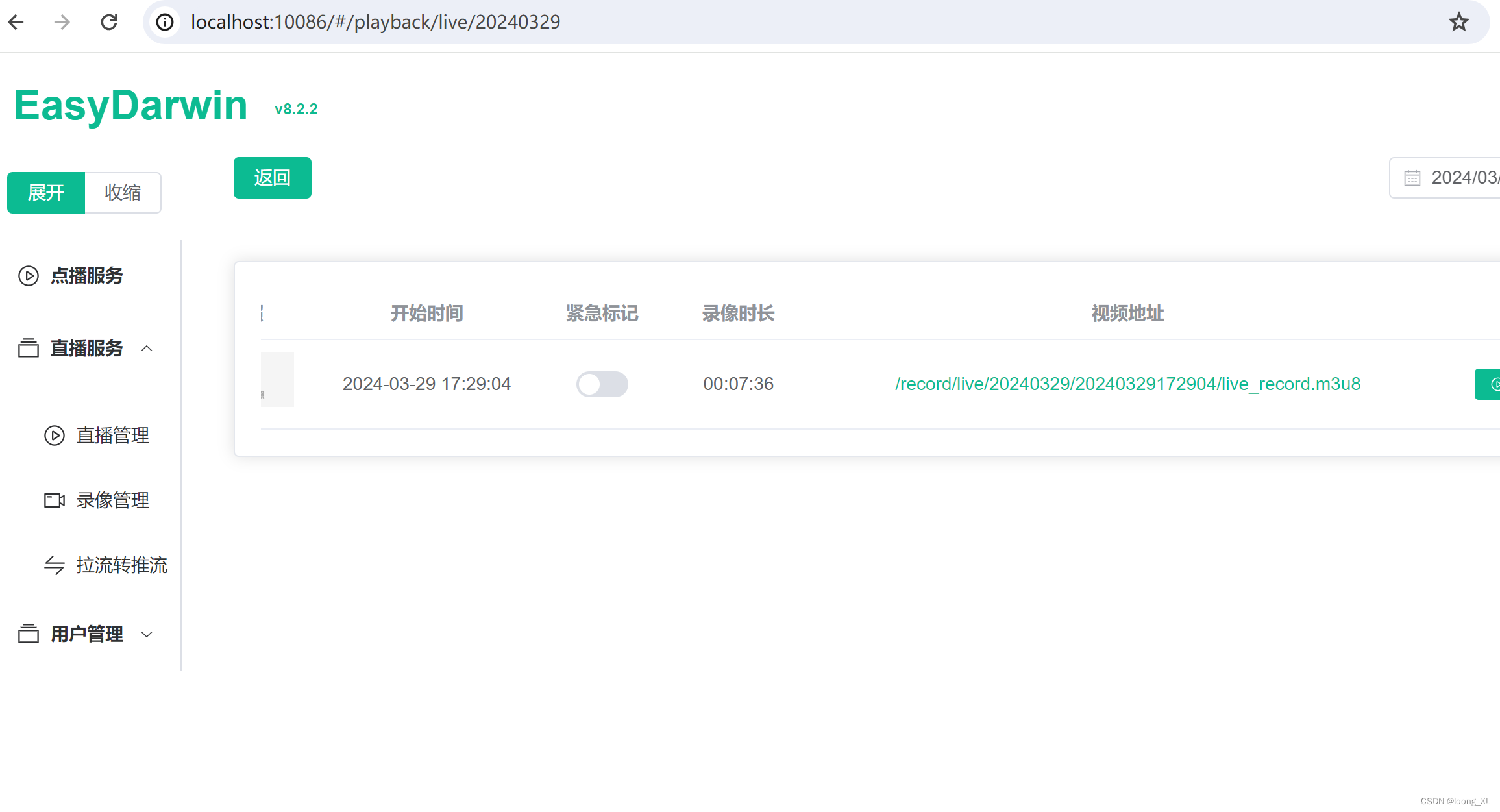Select 录像管理 in the sidebar menu
Image resolution: width=1500 pixels, height=812 pixels.
point(112,500)
